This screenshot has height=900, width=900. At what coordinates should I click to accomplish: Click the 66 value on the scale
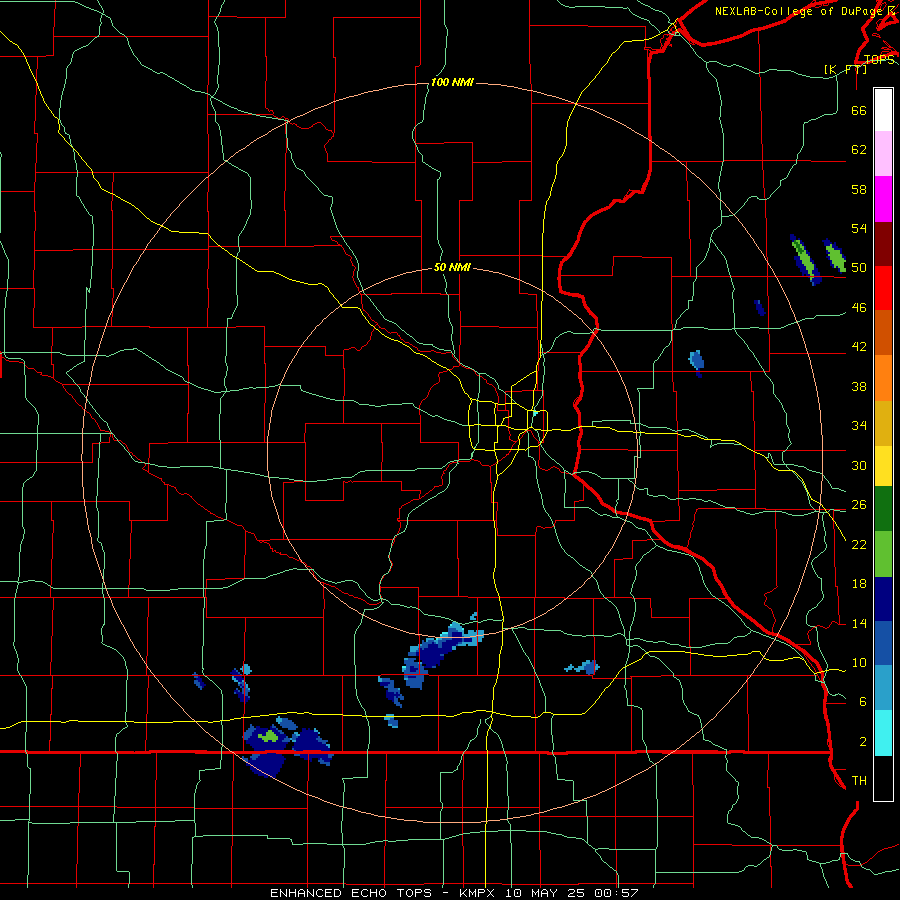click(859, 110)
